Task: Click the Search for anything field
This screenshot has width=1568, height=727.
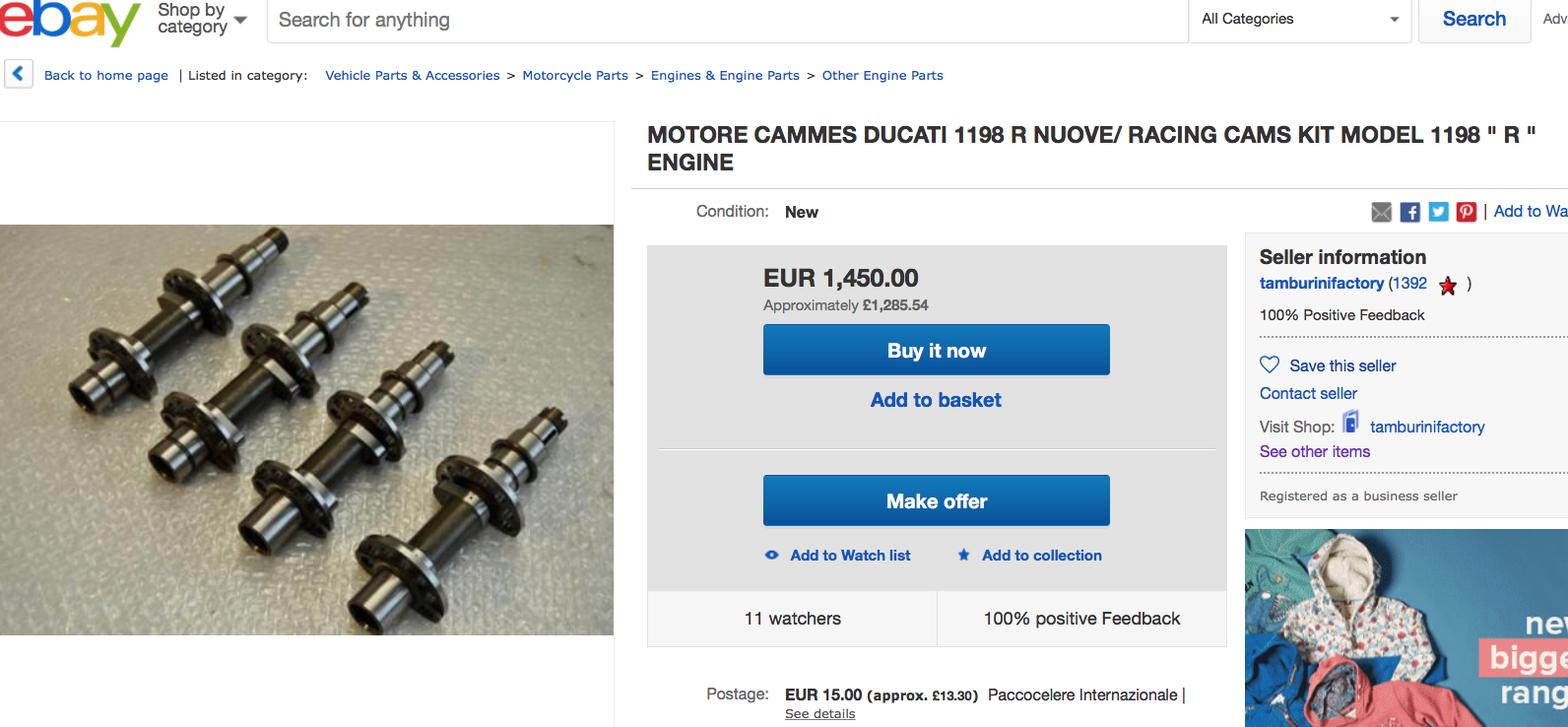Action: click(x=727, y=21)
